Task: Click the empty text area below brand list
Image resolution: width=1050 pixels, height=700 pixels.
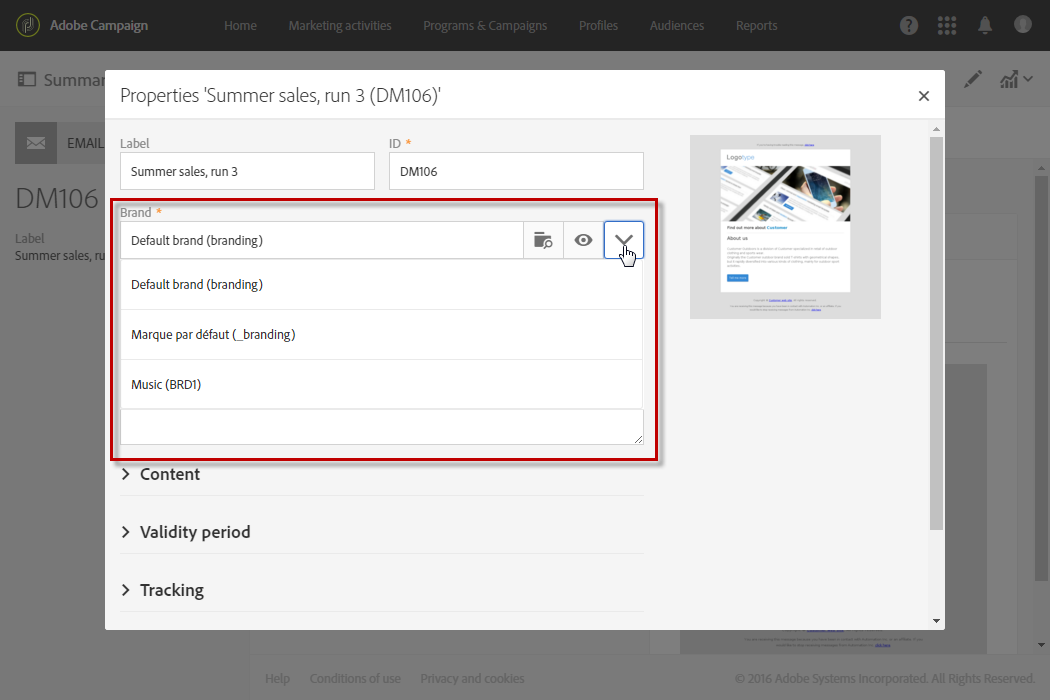Action: point(382,427)
